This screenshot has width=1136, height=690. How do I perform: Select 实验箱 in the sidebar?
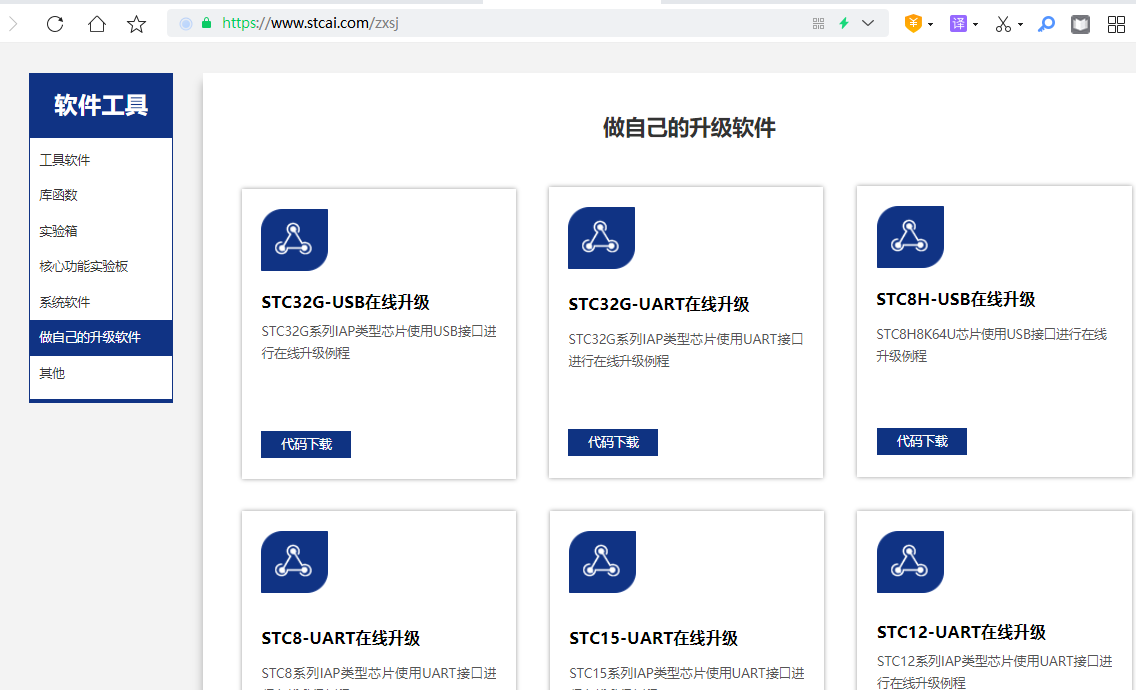point(101,230)
